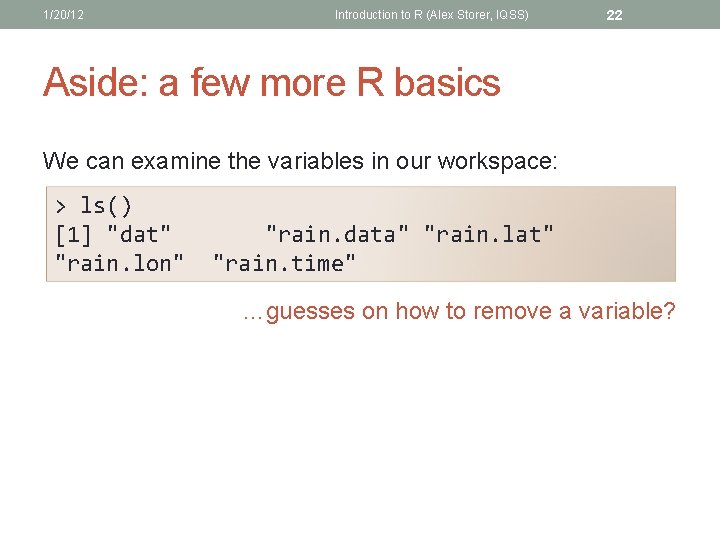Click the sentence about examining workspace variables

point(300,161)
